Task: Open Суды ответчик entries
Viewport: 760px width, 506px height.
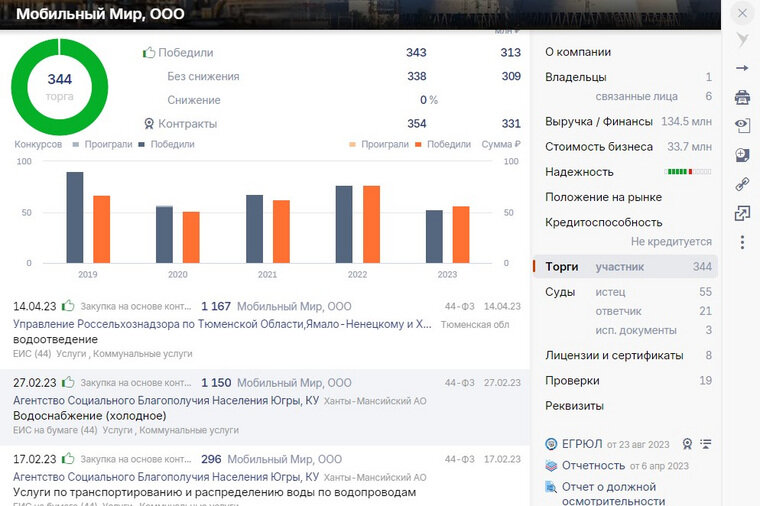Action: point(618,311)
